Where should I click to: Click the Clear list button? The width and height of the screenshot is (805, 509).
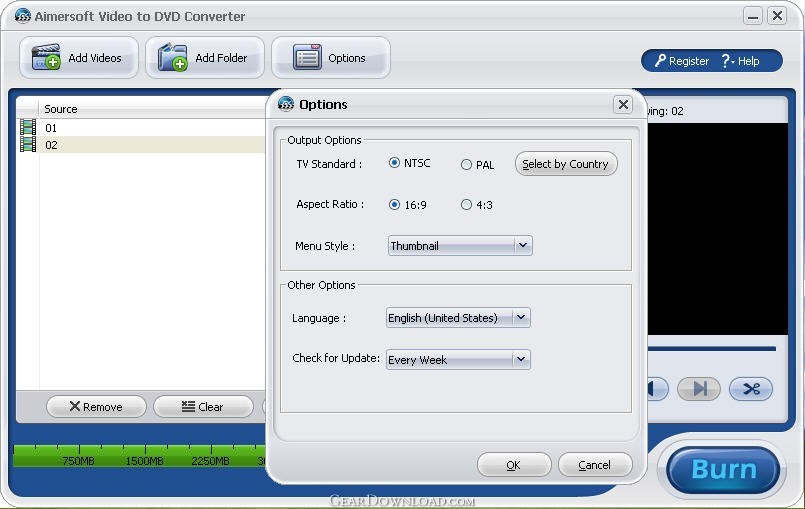pyautogui.click(x=203, y=407)
